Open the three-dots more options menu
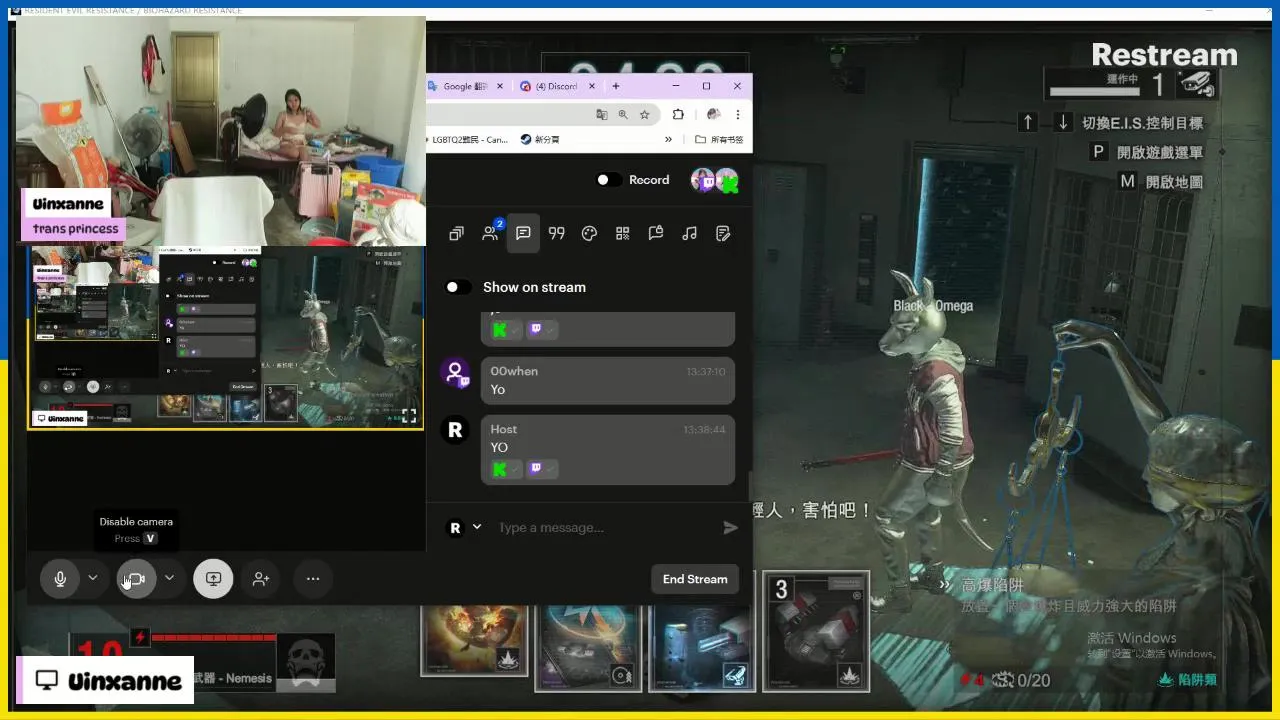The image size is (1280, 720). click(x=313, y=578)
